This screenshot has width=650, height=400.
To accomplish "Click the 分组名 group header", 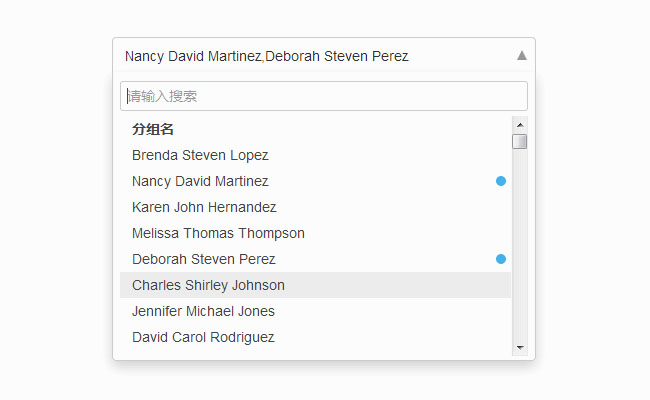I will tap(153, 129).
